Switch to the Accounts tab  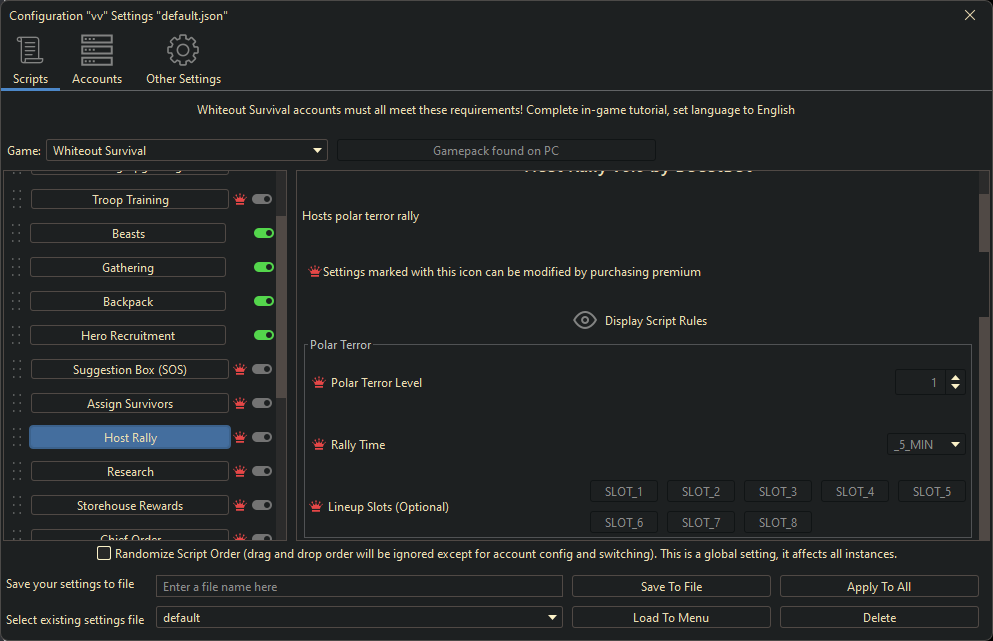point(97,61)
